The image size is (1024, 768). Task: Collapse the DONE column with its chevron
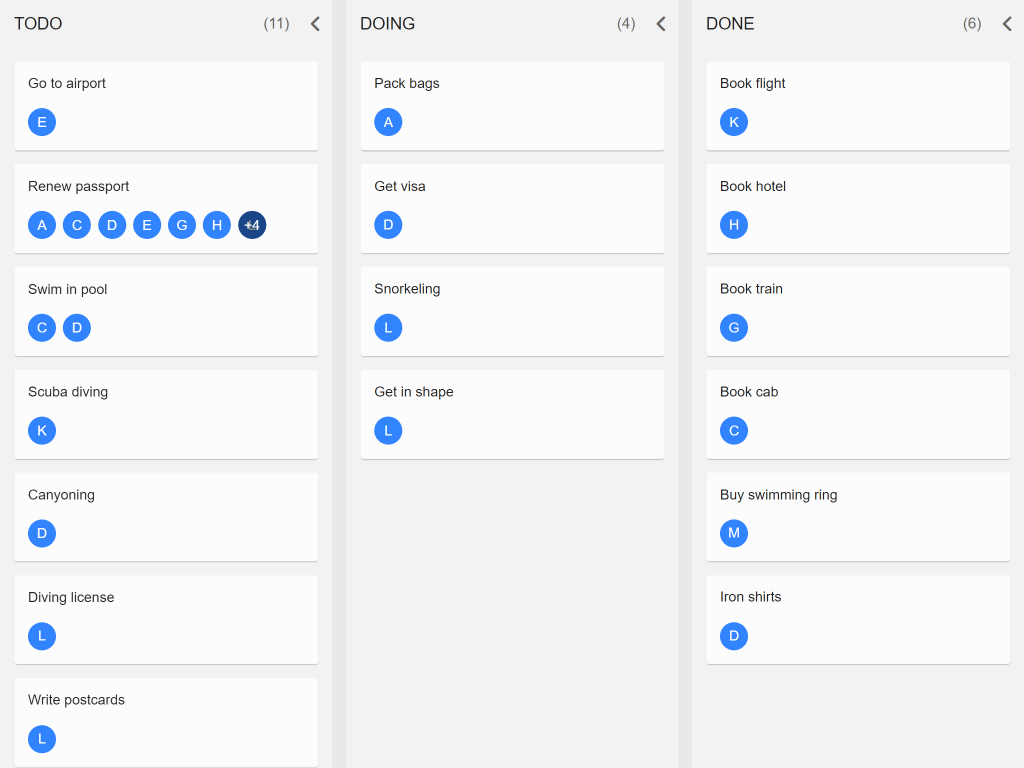pyautogui.click(x=1007, y=24)
